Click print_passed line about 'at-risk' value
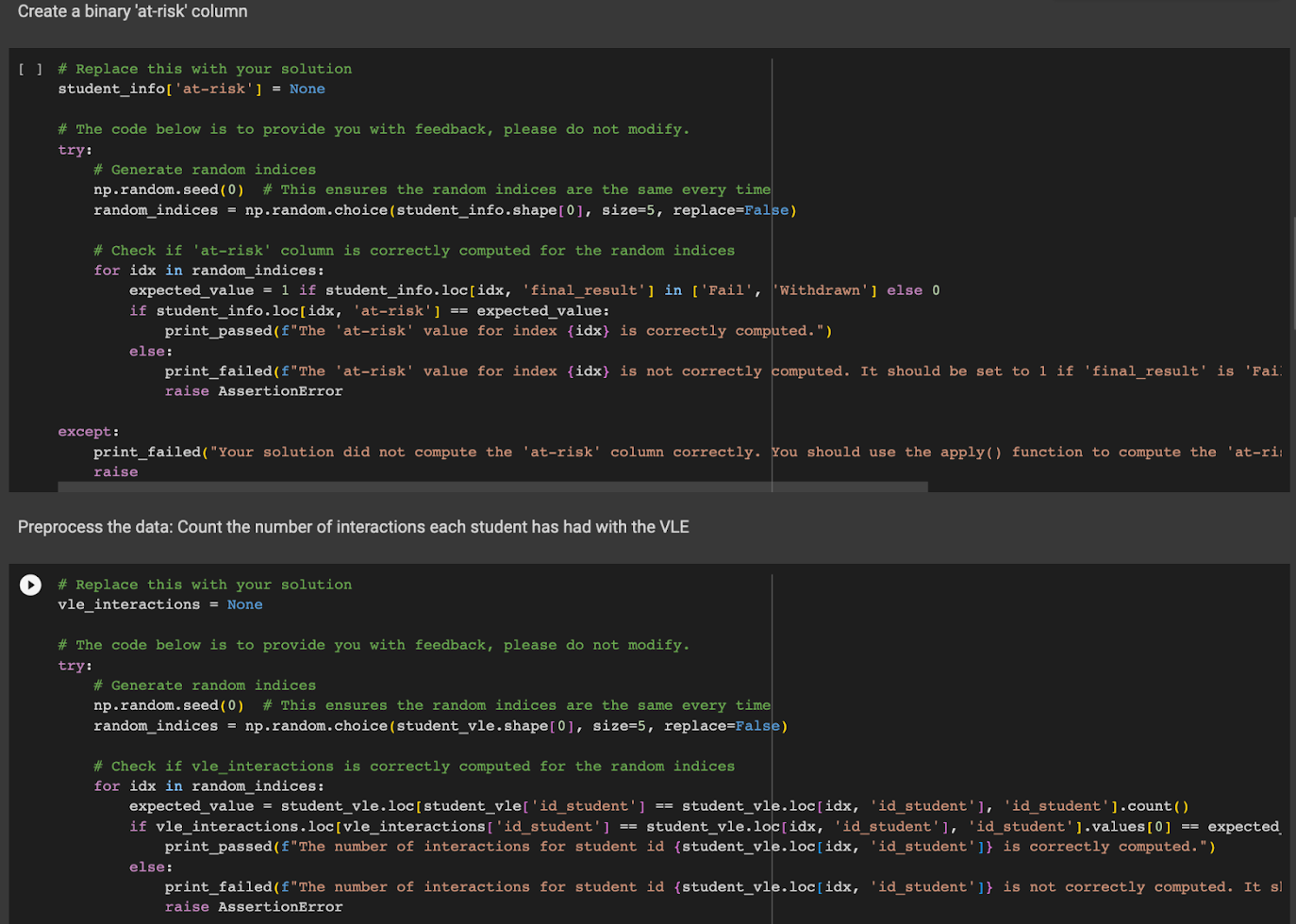 pos(497,331)
